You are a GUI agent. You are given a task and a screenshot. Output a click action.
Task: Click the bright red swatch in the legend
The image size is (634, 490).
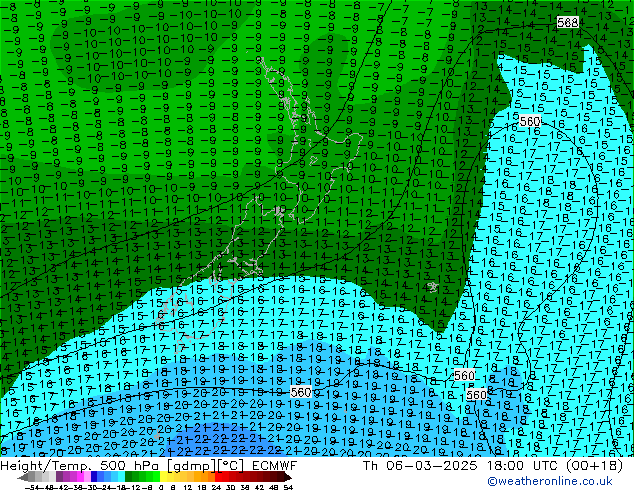[218, 478]
